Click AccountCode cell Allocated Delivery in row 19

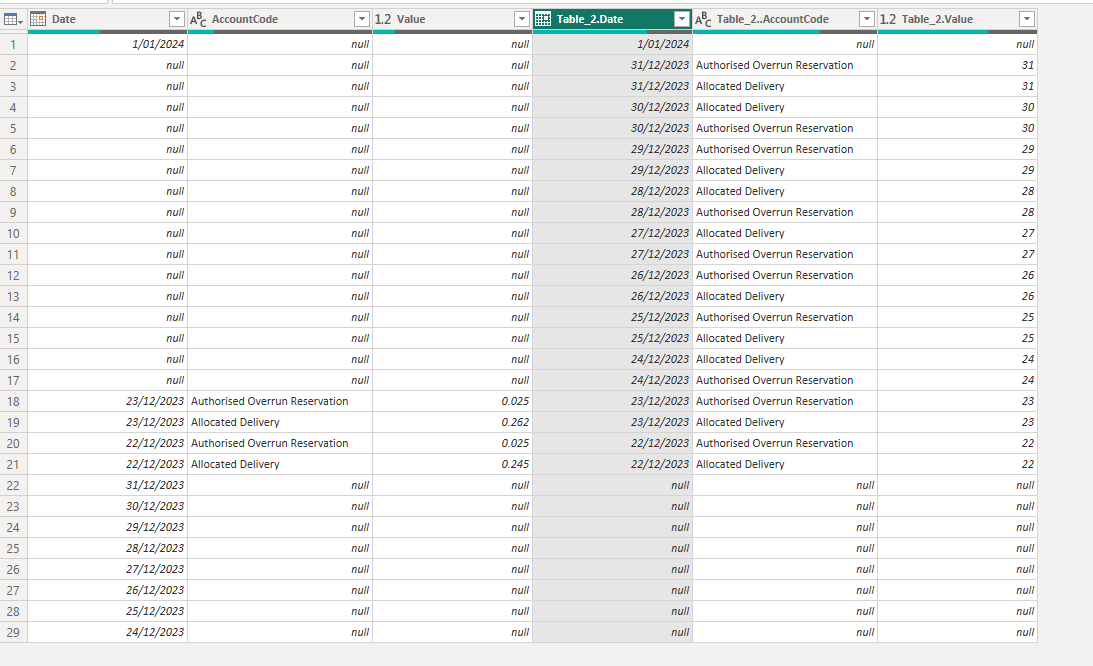(280, 422)
